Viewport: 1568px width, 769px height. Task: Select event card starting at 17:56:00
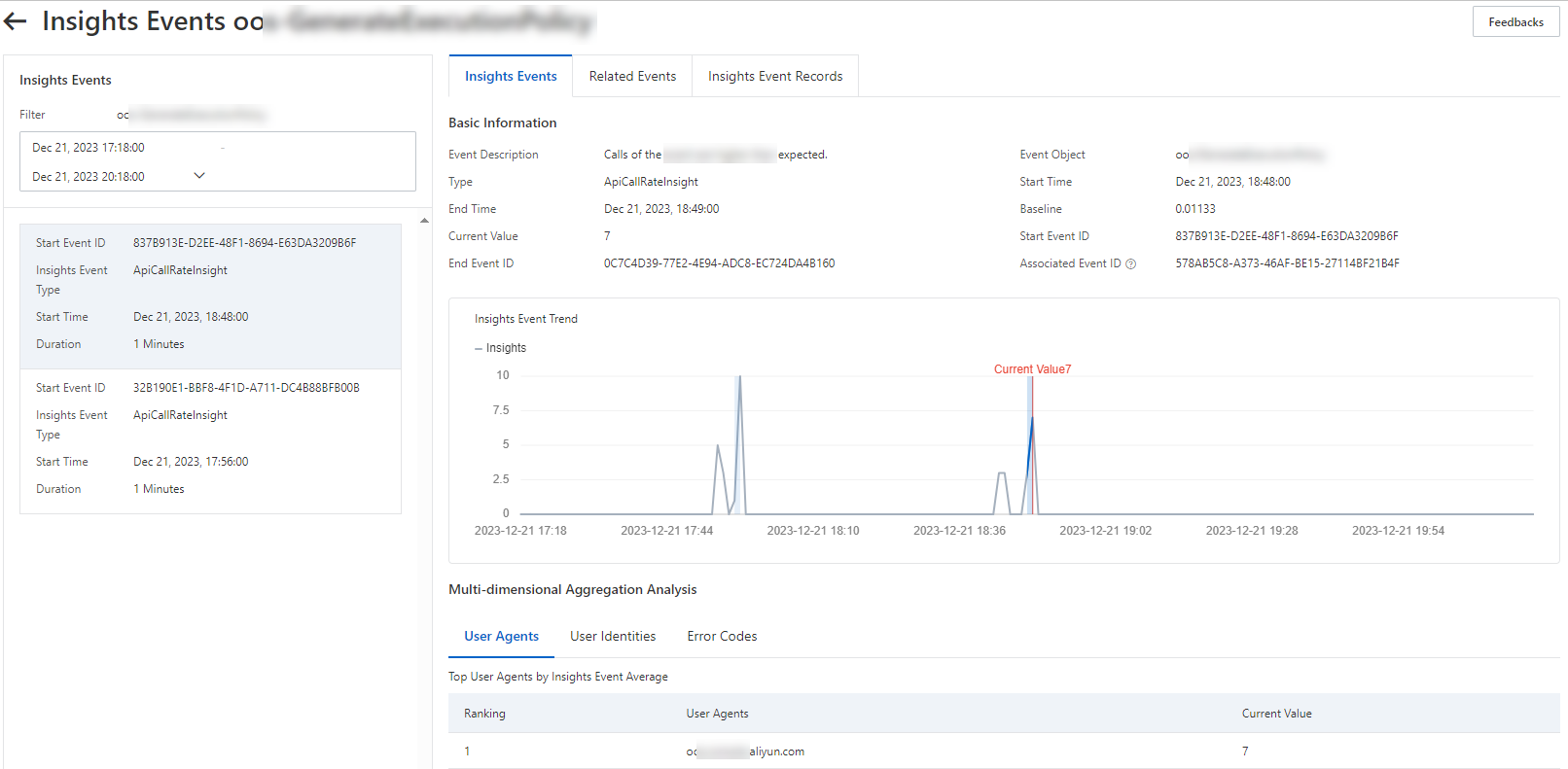click(x=210, y=441)
